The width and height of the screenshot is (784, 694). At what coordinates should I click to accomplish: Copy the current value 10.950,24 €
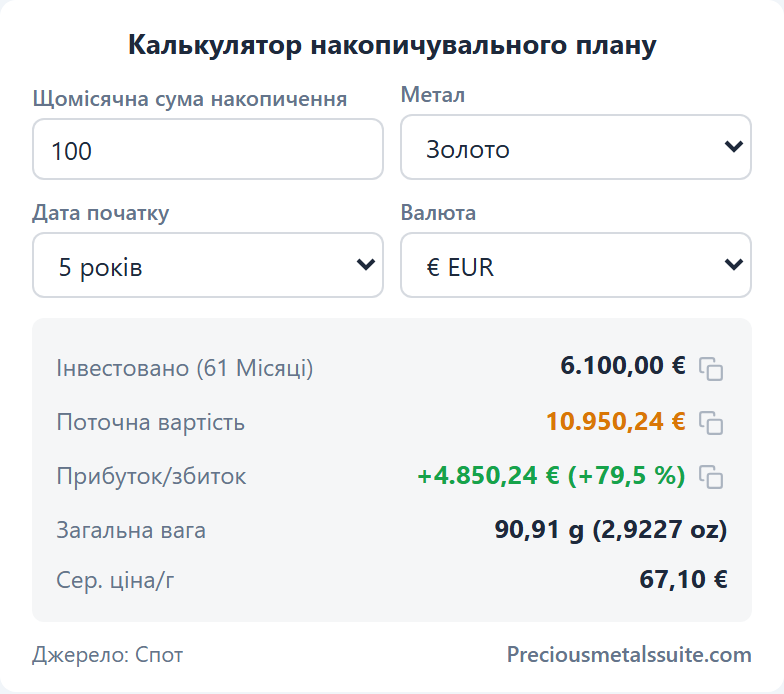pos(711,423)
